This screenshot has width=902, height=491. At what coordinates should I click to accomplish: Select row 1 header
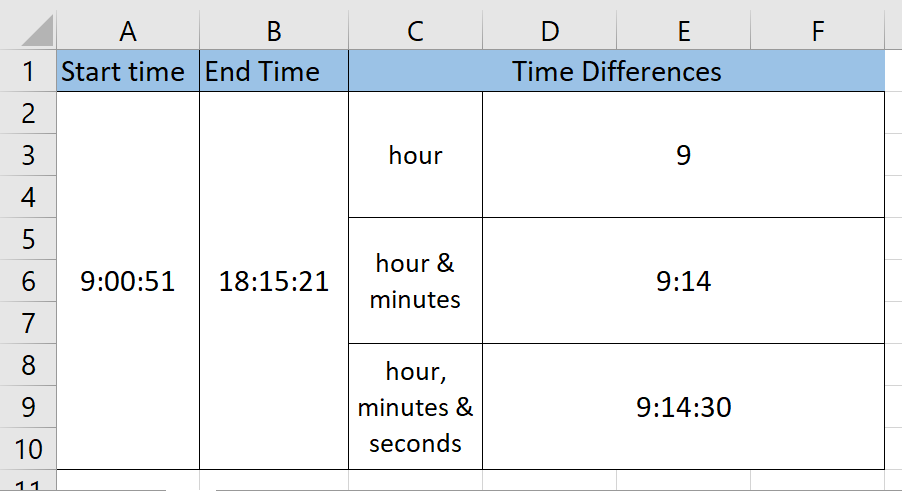27,72
